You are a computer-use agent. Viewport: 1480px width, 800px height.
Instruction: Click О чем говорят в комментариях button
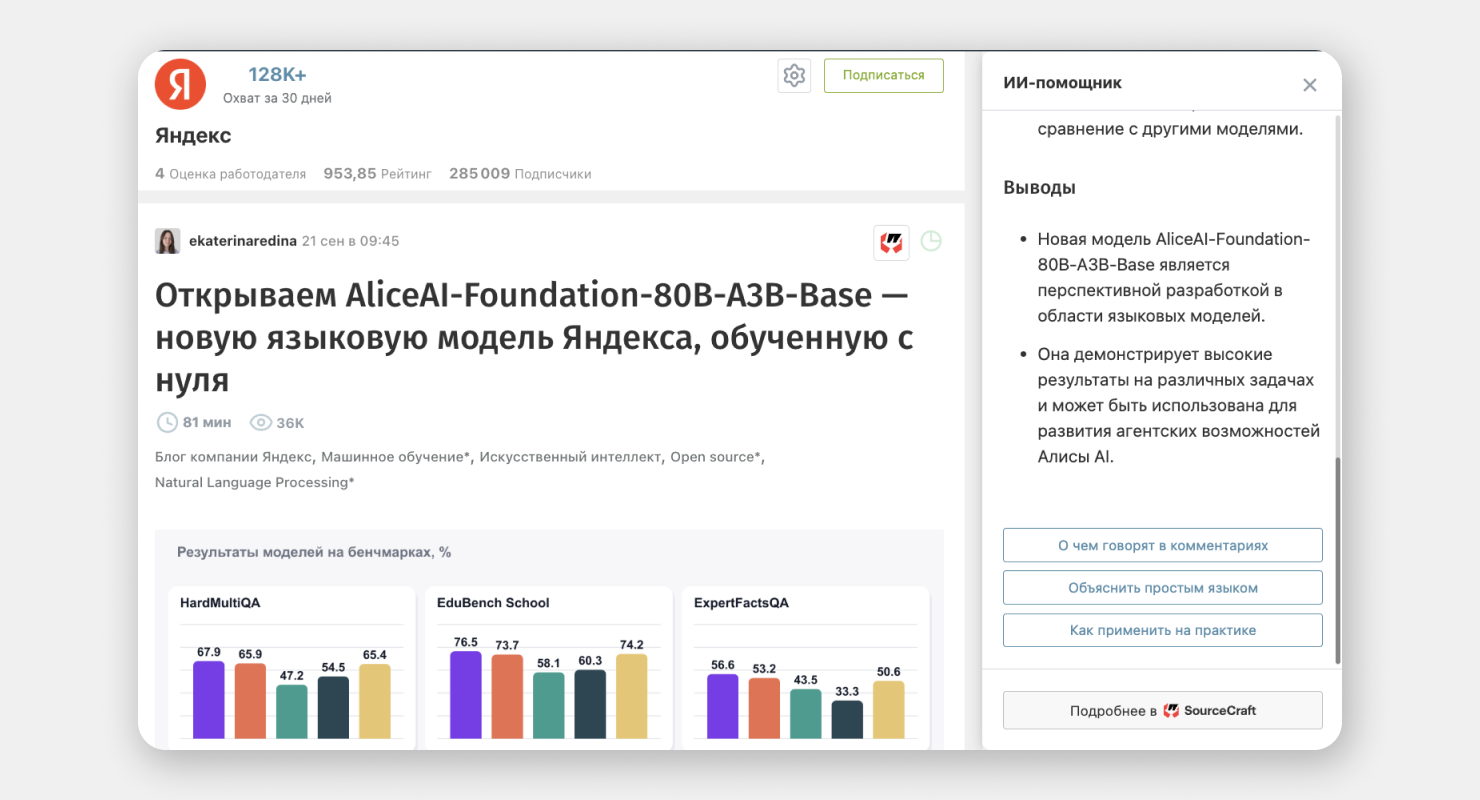pos(1163,546)
